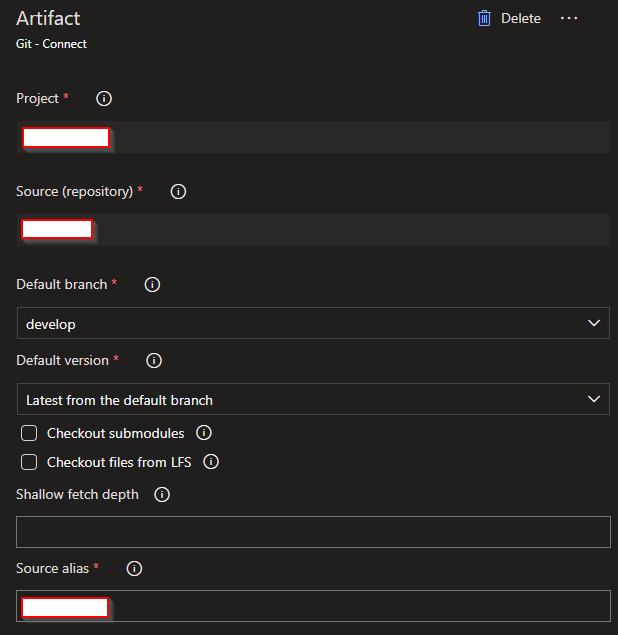618x635 pixels.
Task: Click info icon next to Shallow fetch depth
Action: pyautogui.click(x=162, y=494)
